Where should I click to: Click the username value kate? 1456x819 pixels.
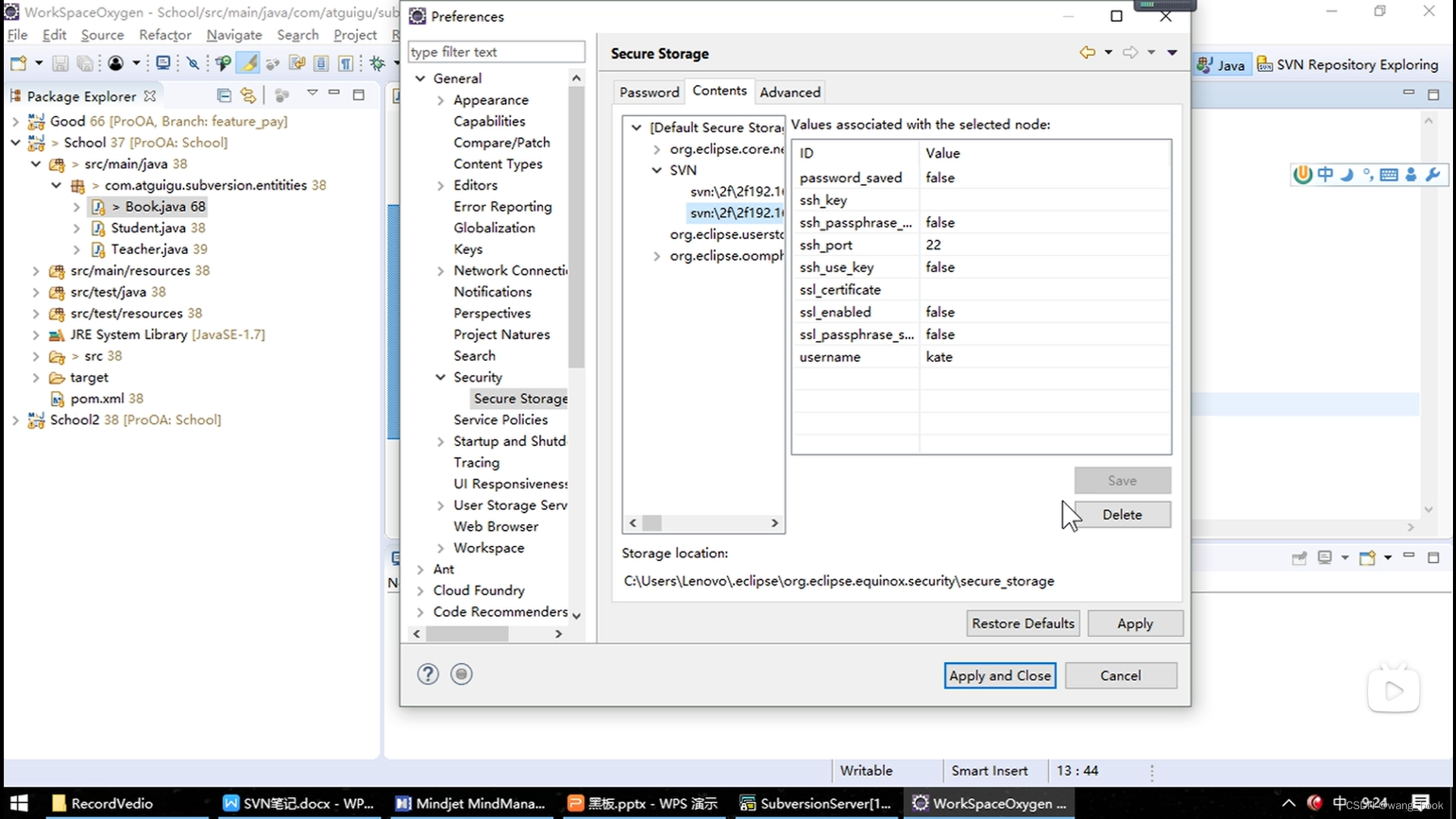[939, 356]
